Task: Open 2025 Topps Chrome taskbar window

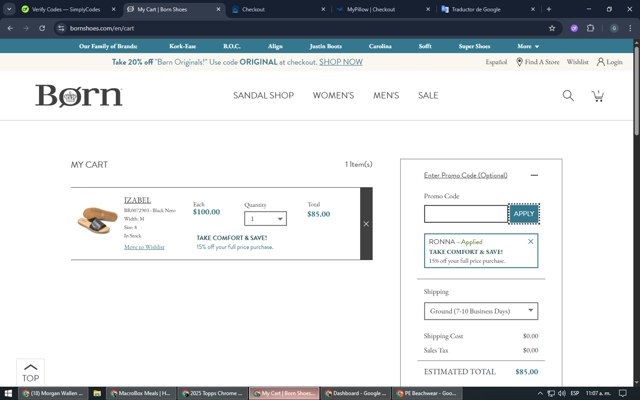Action: [212, 393]
